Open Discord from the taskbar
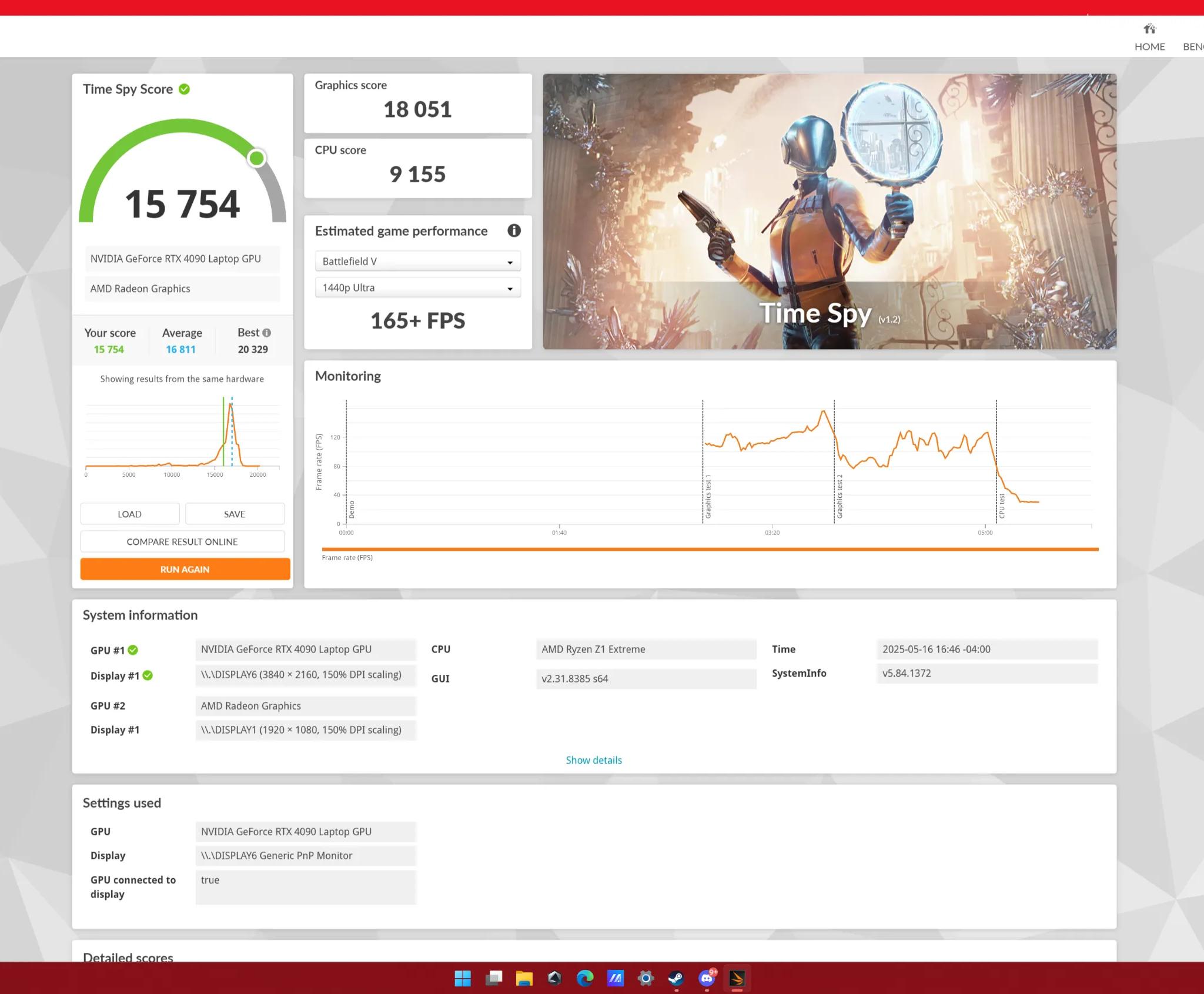Viewport: 1204px width, 994px height. (707, 978)
